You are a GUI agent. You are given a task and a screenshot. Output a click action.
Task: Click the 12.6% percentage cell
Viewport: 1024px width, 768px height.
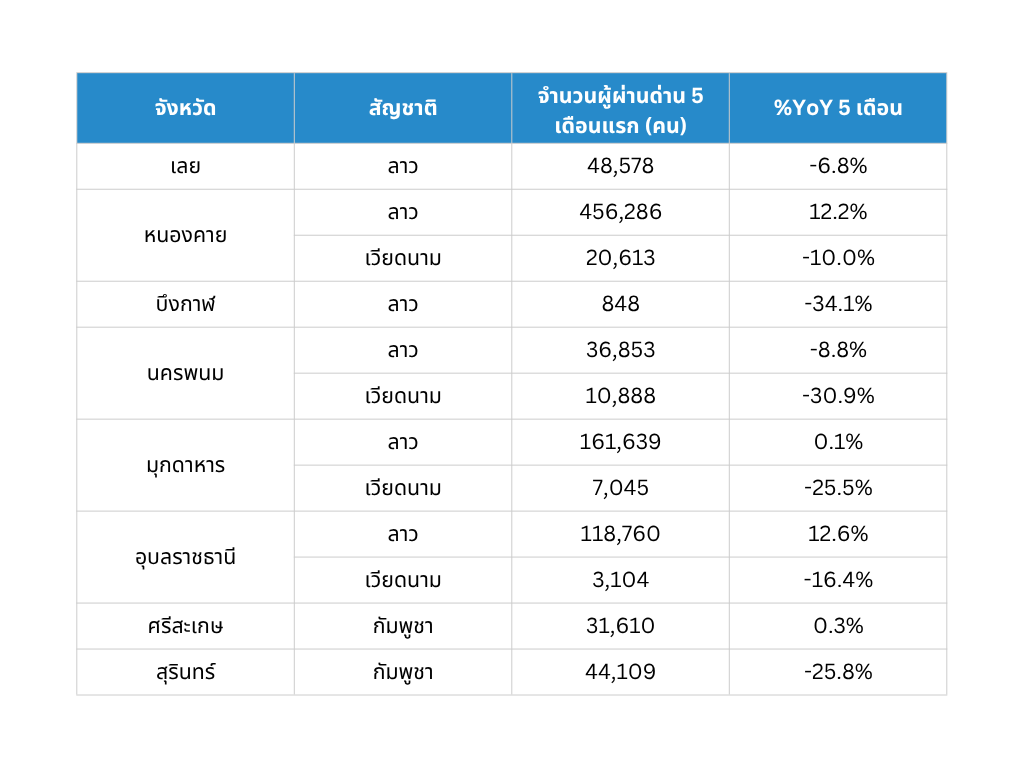[838, 534]
